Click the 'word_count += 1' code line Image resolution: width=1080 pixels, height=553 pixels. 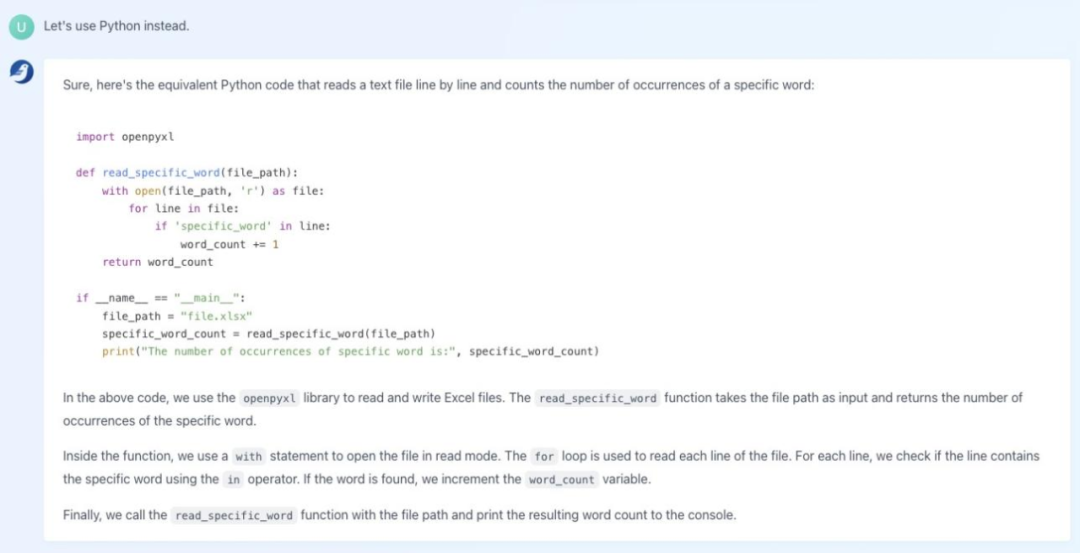(229, 244)
